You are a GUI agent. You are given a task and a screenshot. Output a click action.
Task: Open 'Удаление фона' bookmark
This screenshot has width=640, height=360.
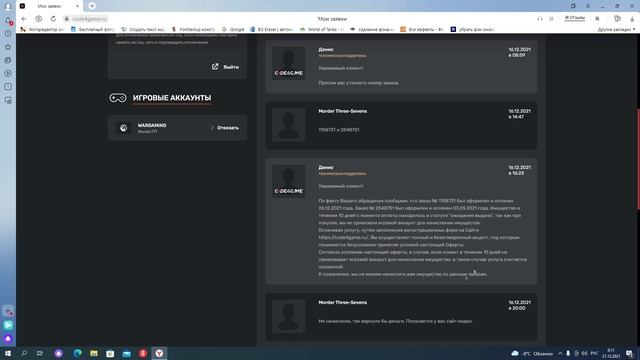(372, 29)
